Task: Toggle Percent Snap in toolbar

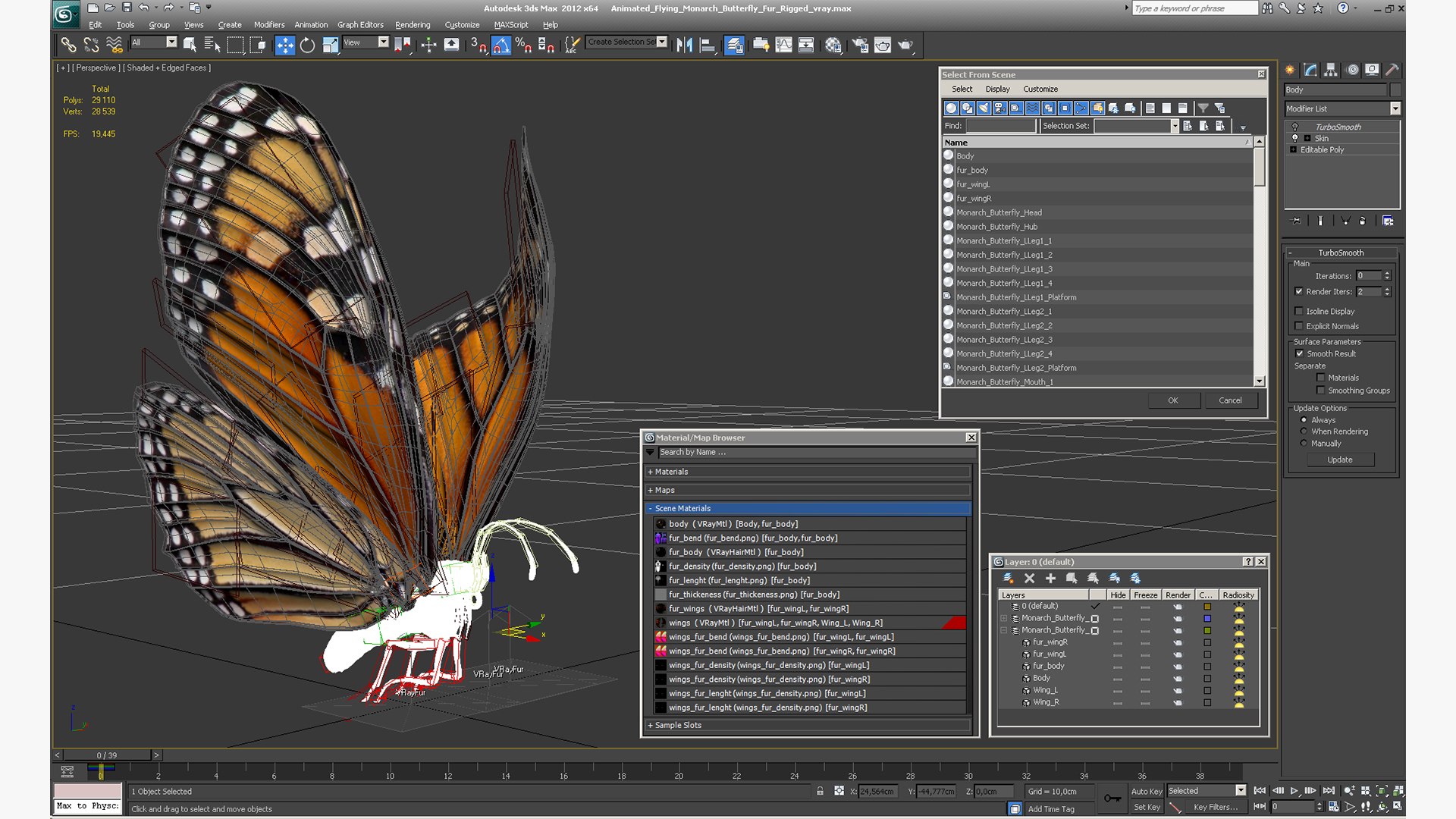Action: (x=523, y=45)
